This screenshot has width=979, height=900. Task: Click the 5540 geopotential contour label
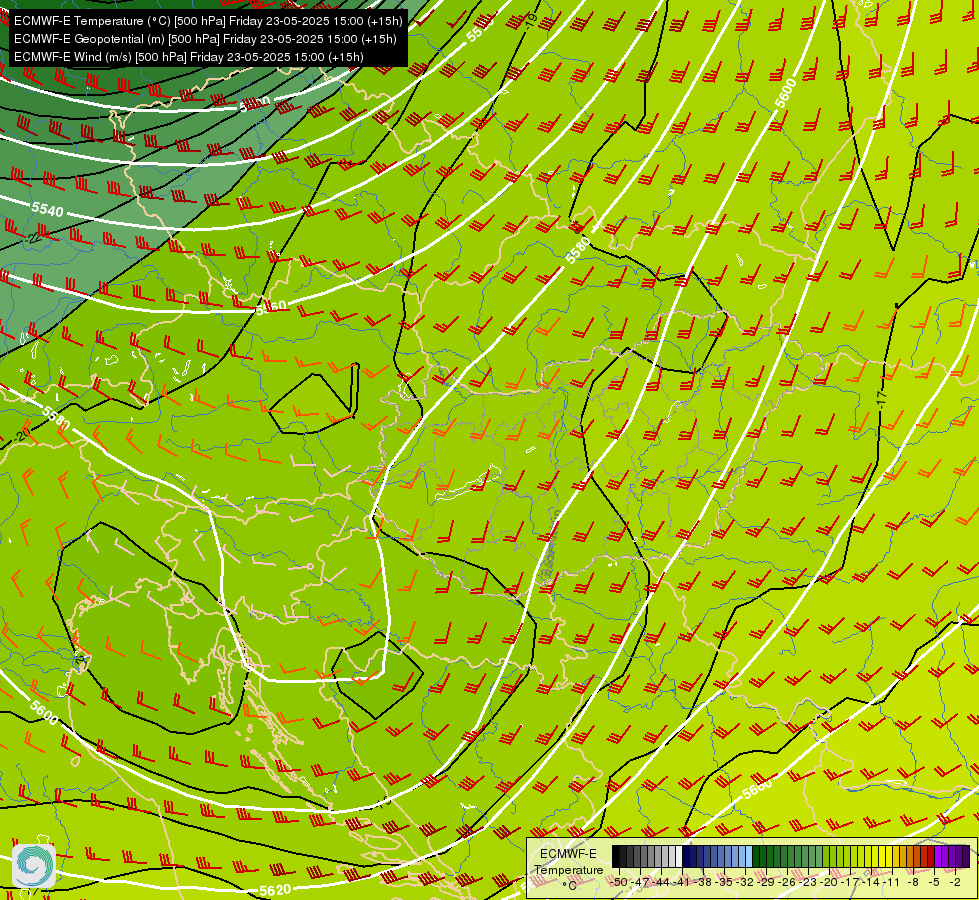click(x=47, y=209)
